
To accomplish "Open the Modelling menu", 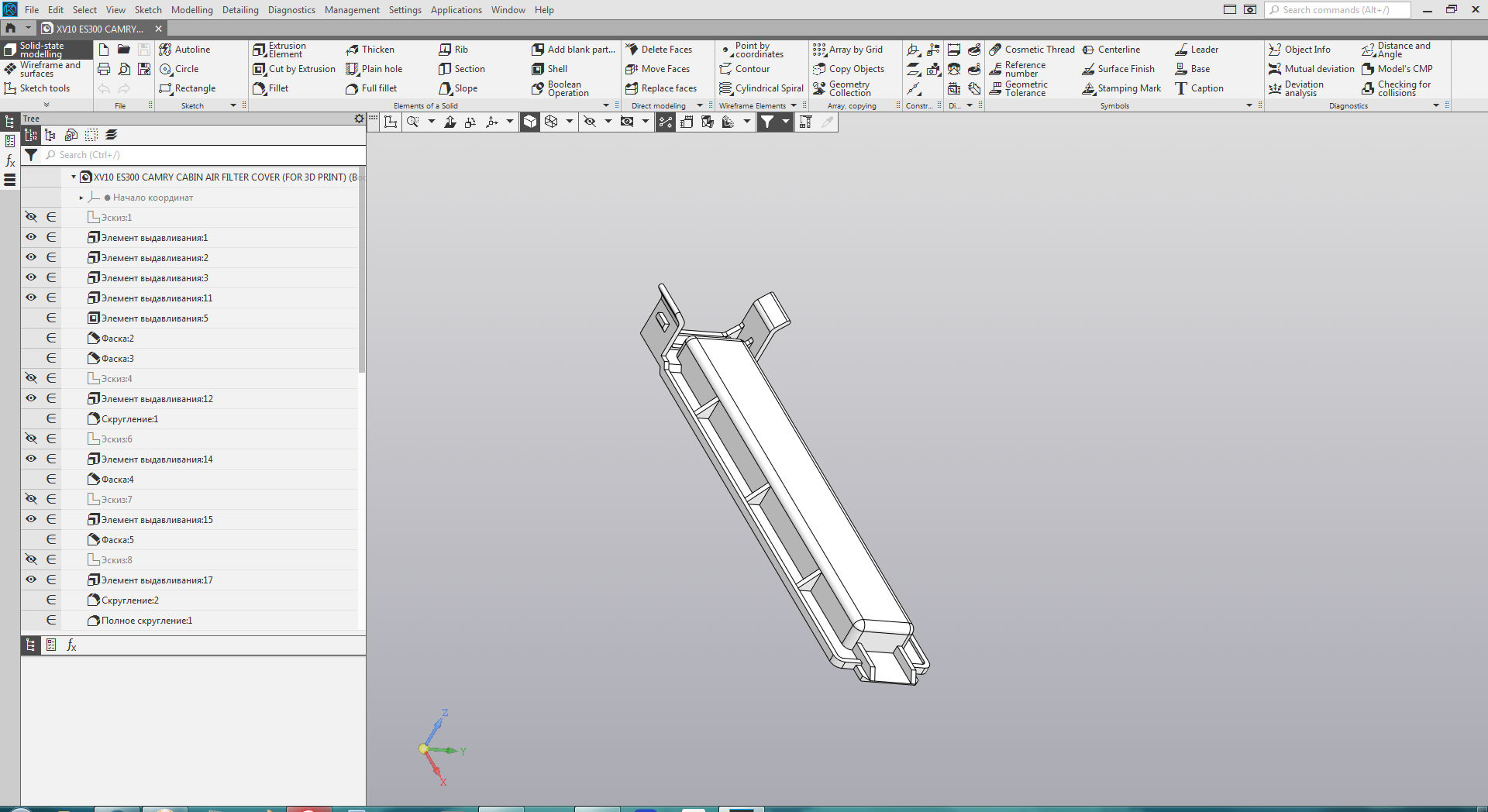I will 191,10.
